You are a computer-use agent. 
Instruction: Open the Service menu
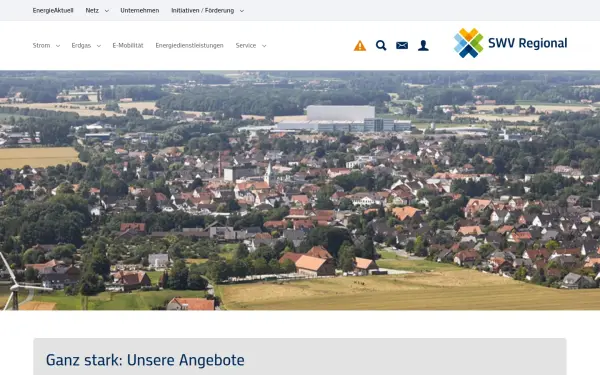tap(246, 46)
